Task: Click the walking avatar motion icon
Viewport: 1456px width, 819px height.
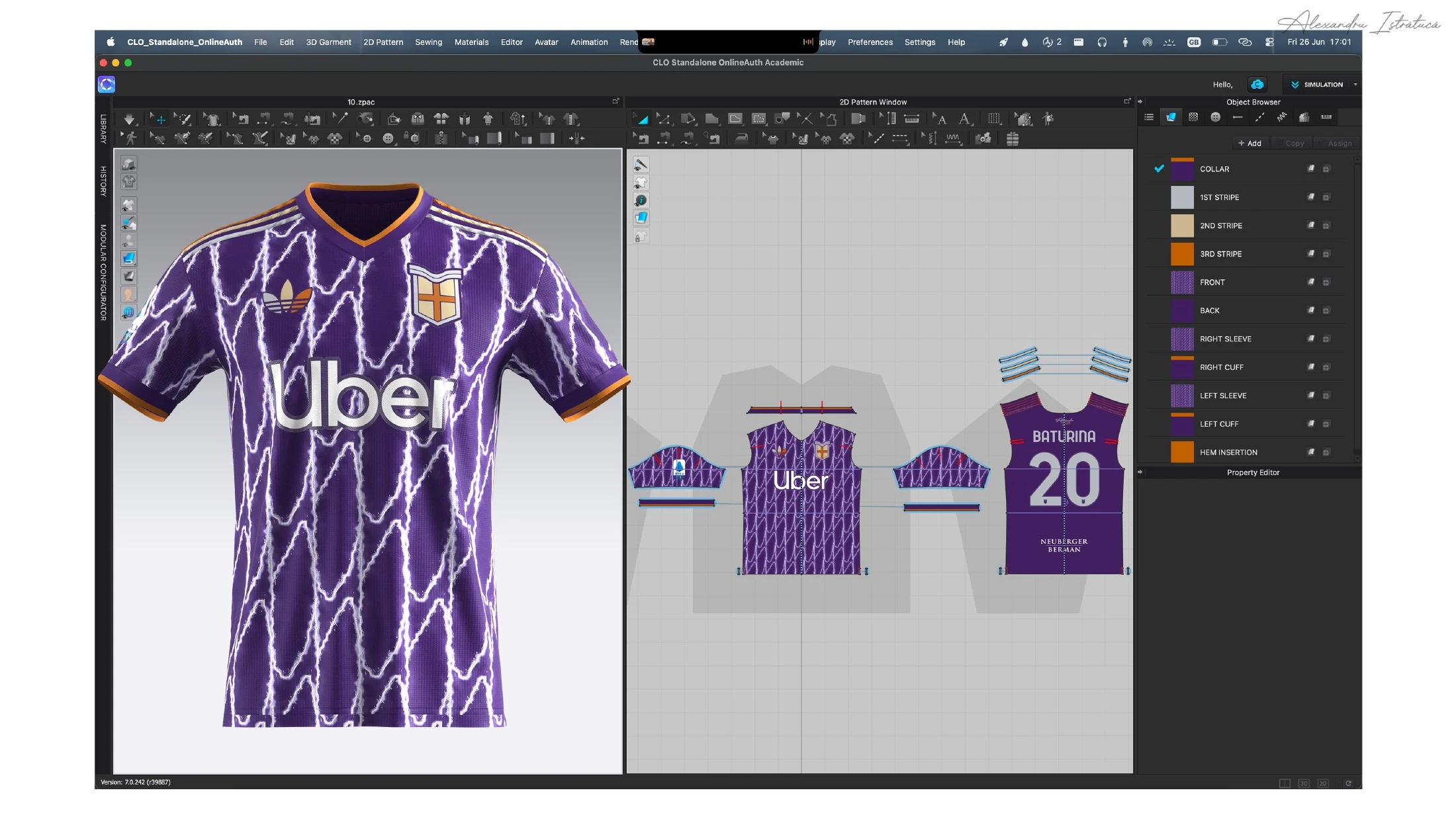Action: (130, 139)
